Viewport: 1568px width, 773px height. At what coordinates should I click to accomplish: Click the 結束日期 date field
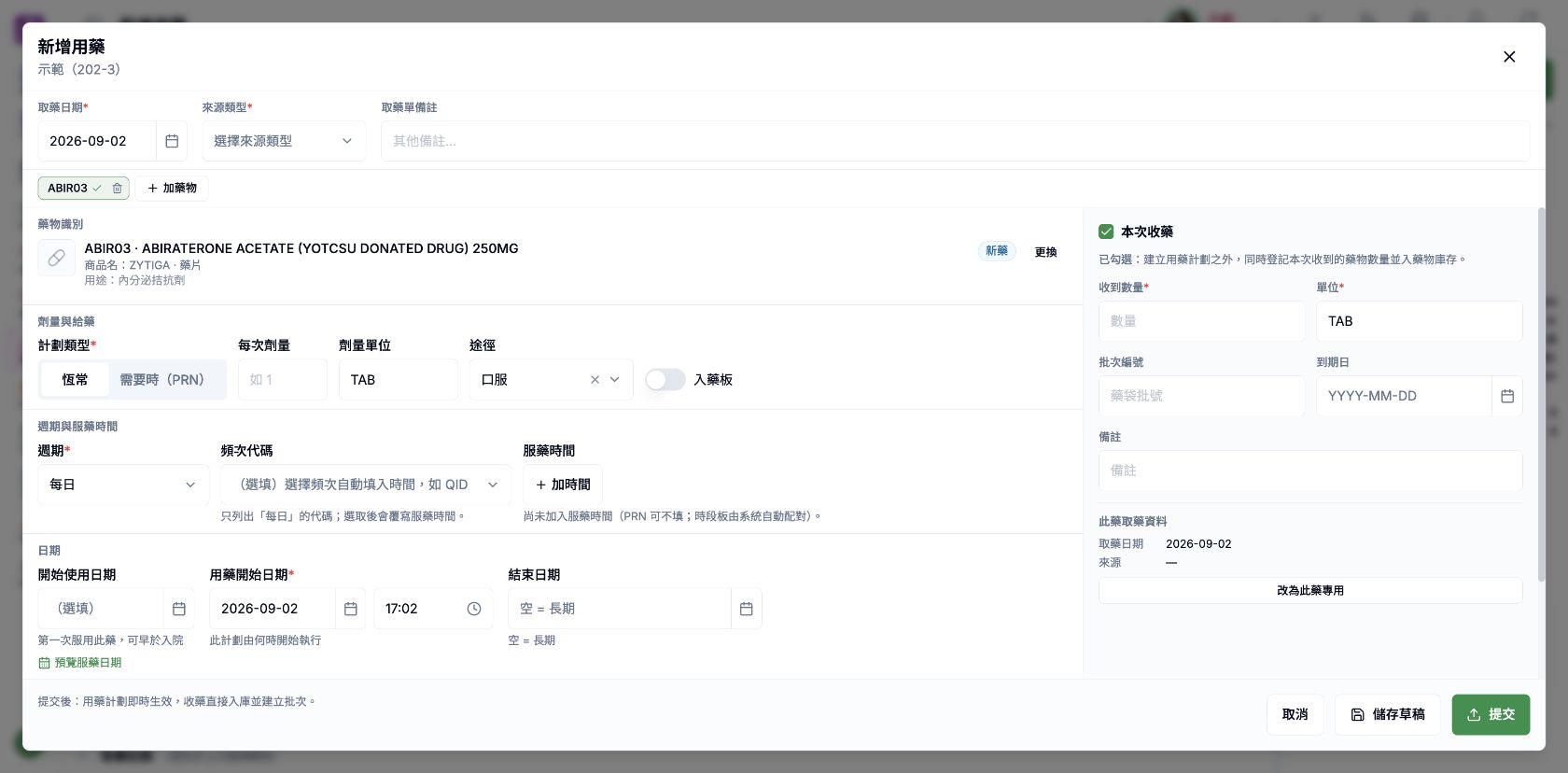coord(620,609)
